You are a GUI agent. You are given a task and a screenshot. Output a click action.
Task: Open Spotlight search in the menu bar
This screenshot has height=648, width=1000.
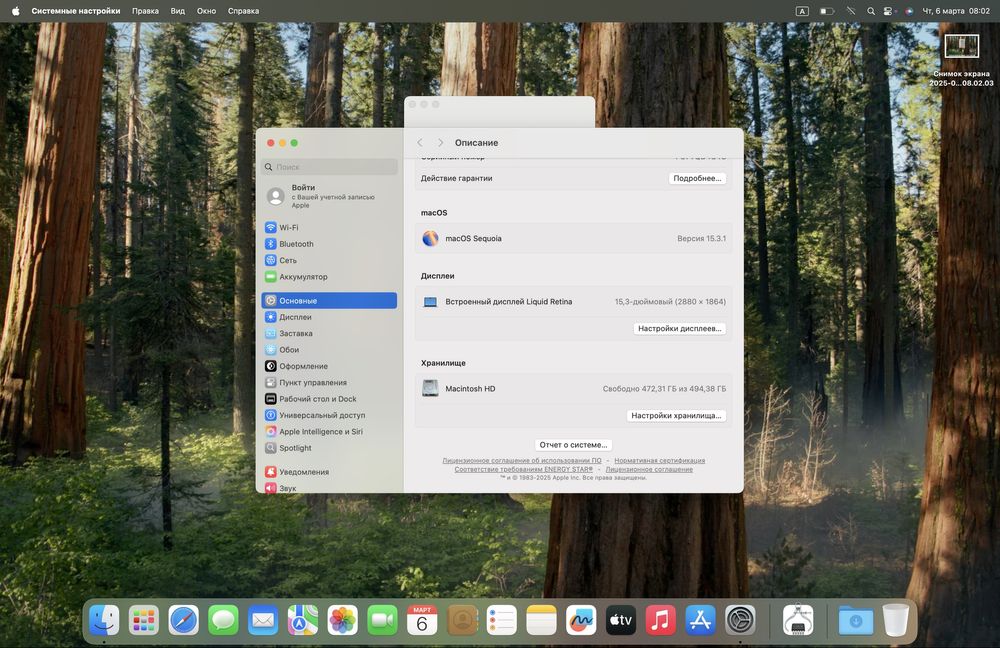coord(871,11)
